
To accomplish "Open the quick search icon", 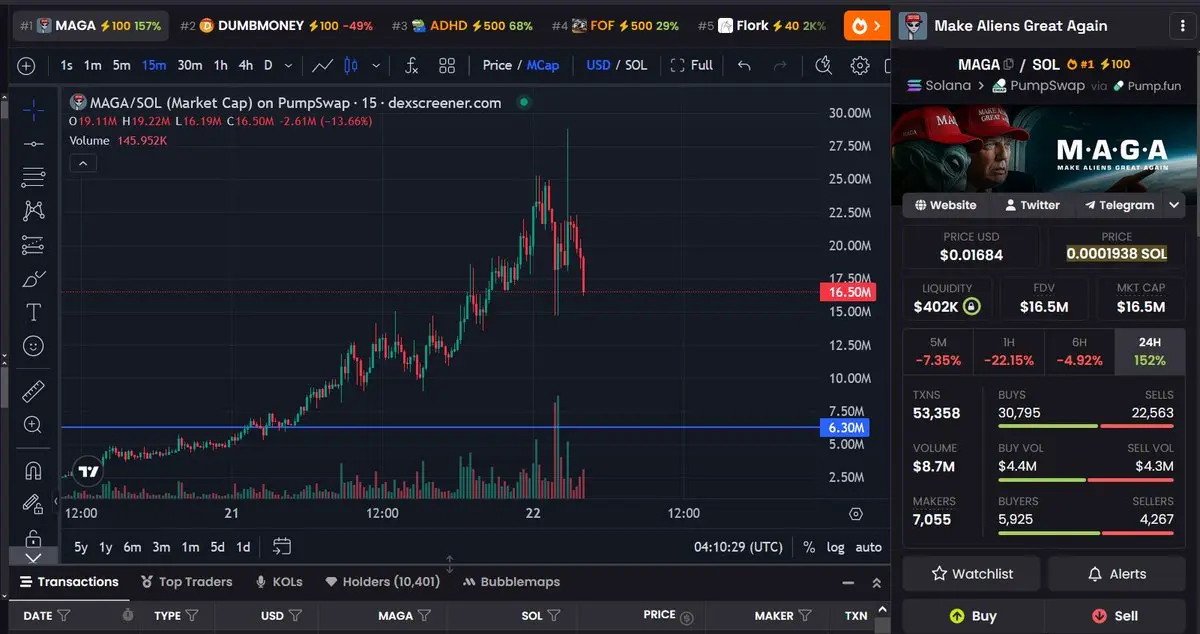I will (x=823, y=65).
